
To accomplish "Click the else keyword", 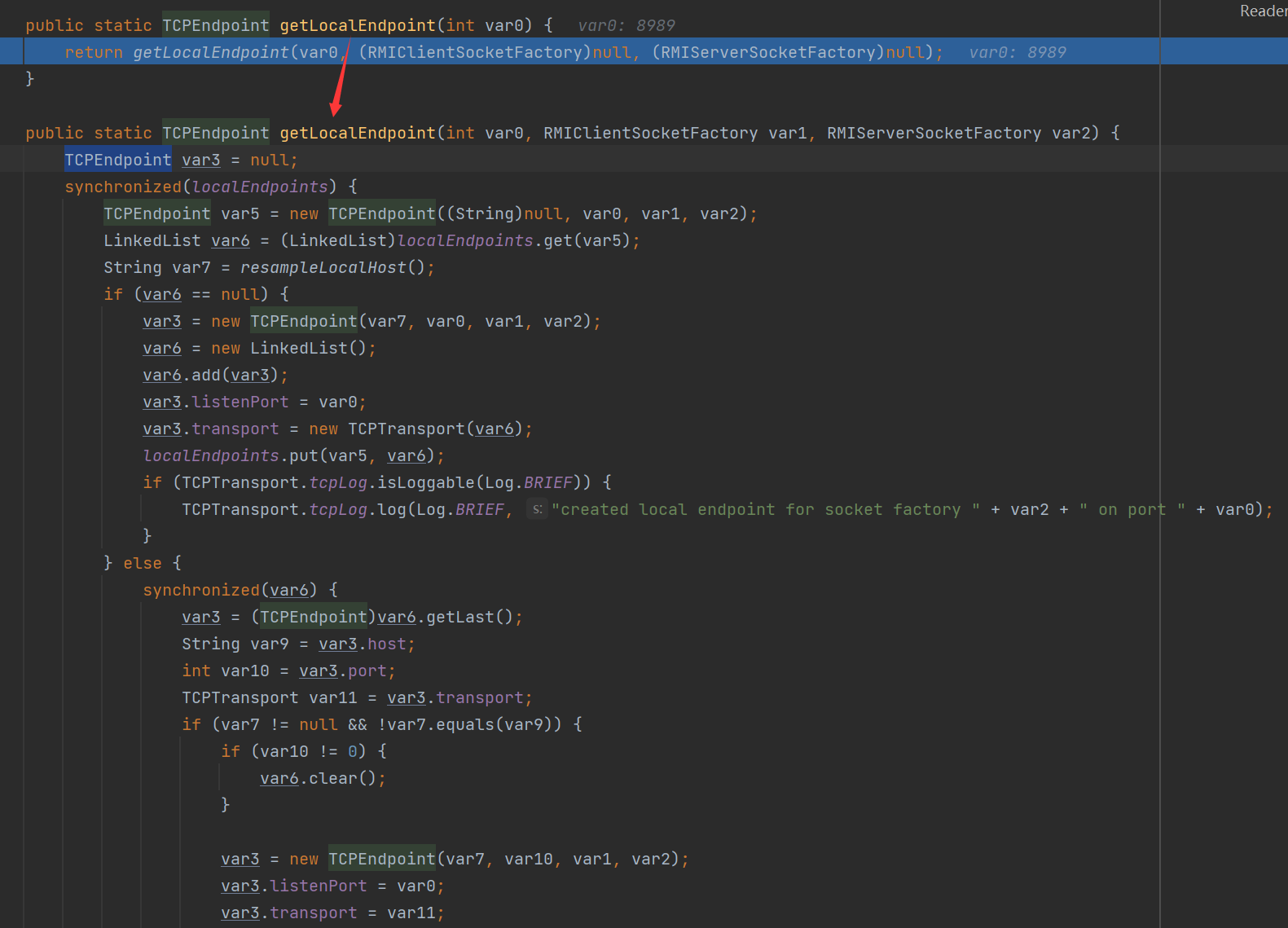I will pos(143,563).
